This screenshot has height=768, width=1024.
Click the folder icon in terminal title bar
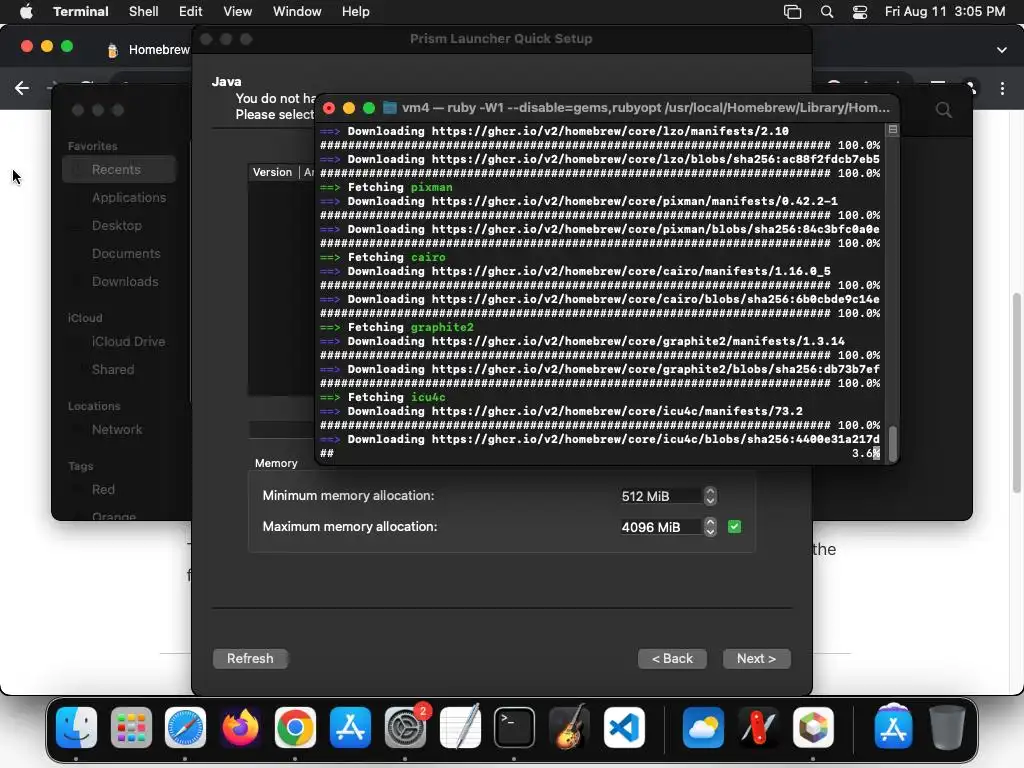(x=390, y=107)
